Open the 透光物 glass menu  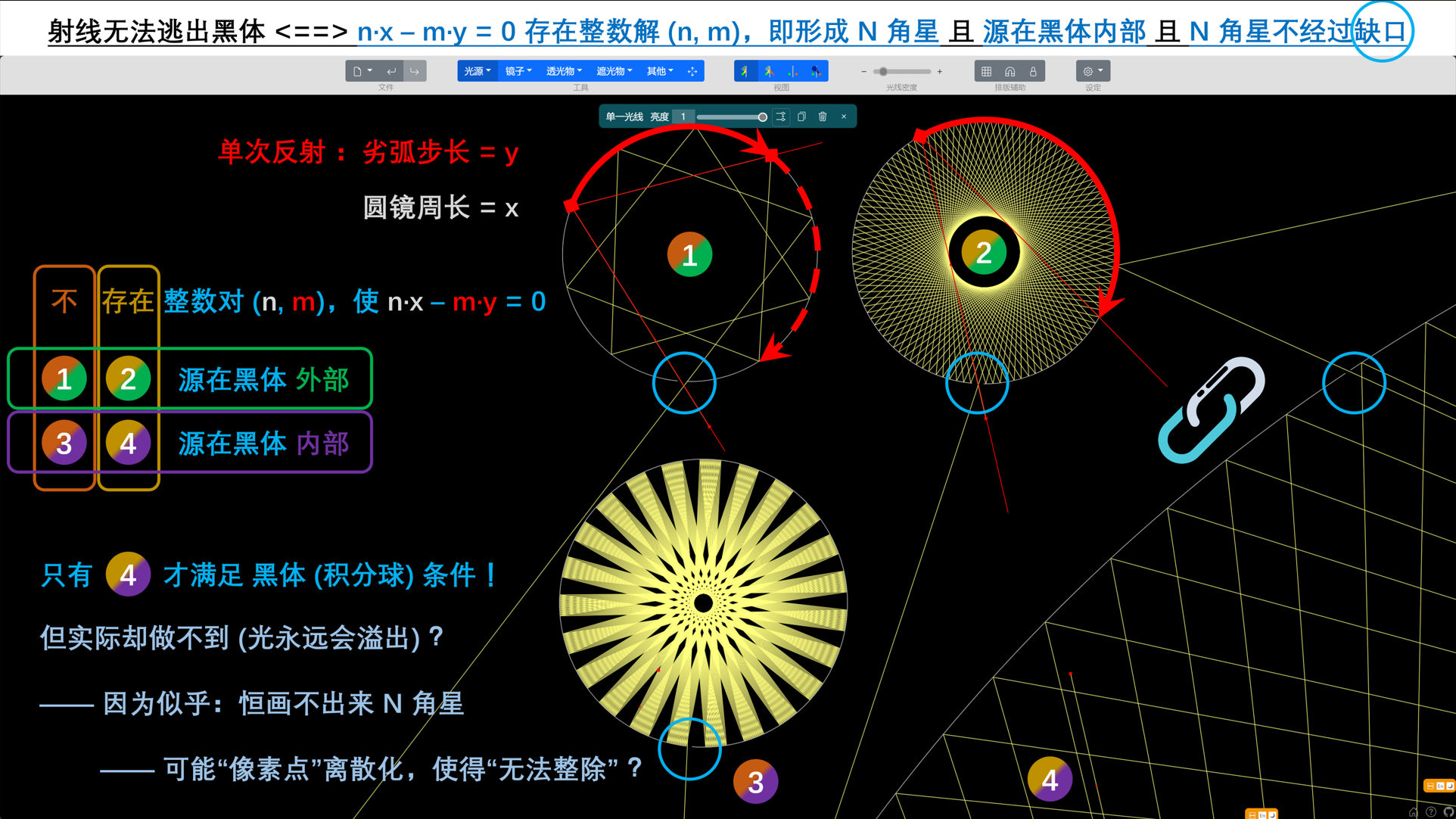point(564,71)
